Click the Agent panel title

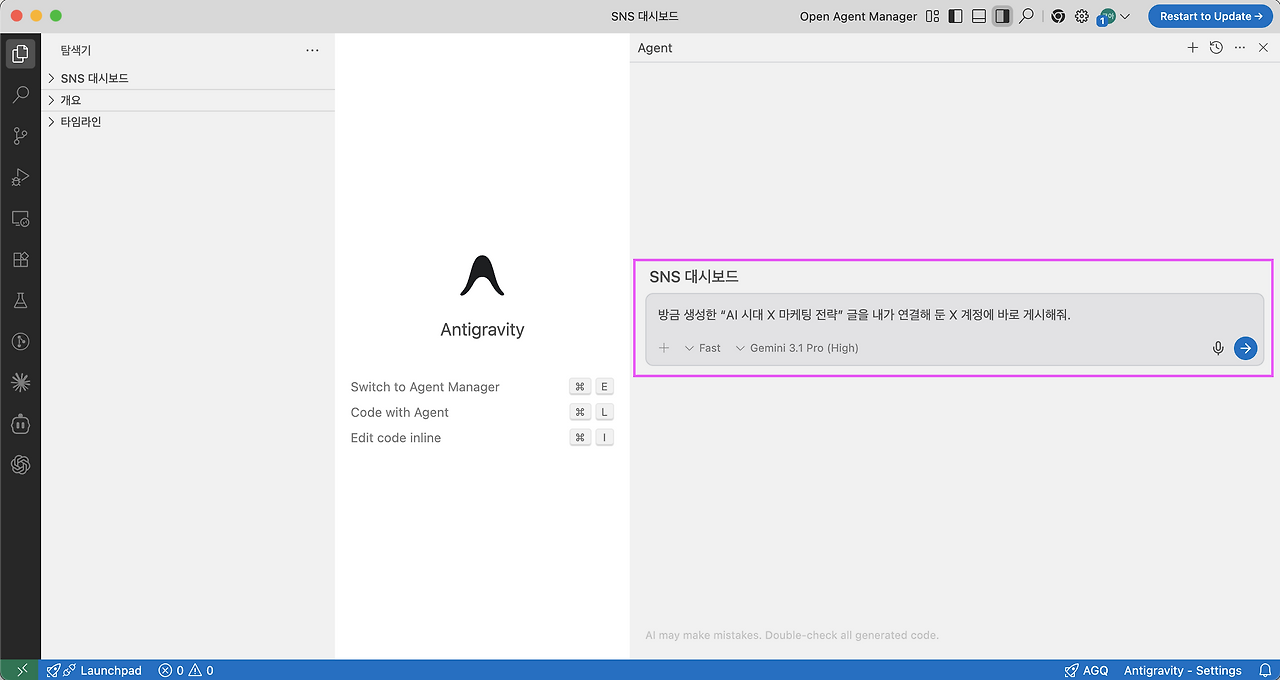(x=655, y=48)
